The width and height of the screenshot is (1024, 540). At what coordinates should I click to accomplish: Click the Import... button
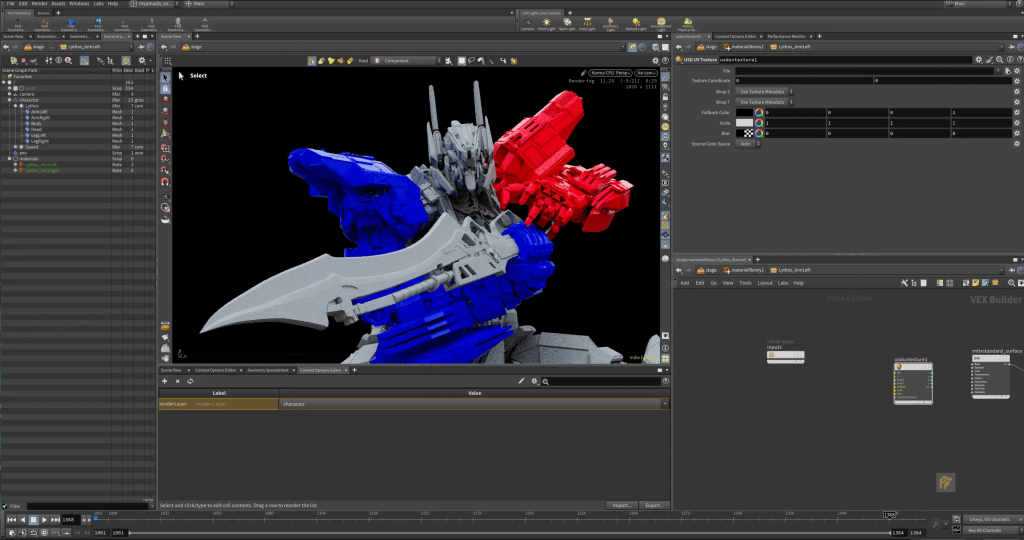622,506
